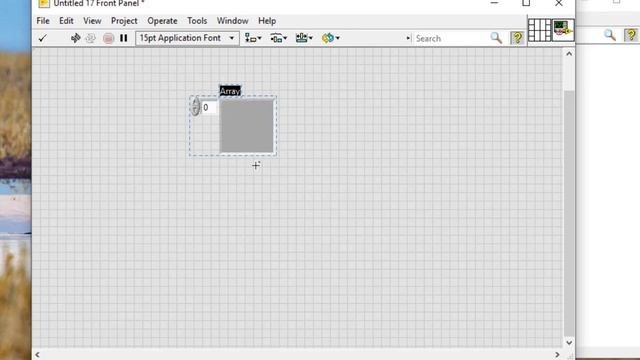Open the 15pt Application Font dropdown
The height and width of the screenshot is (360, 640).
tap(187, 38)
